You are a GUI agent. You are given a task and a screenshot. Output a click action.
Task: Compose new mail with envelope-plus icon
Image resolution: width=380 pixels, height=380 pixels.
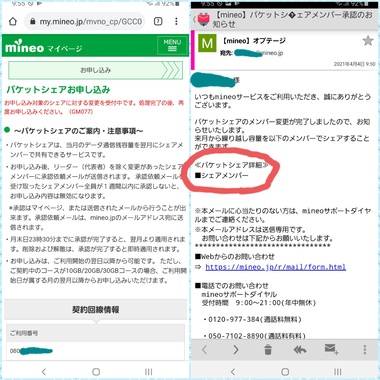[331, 349]
